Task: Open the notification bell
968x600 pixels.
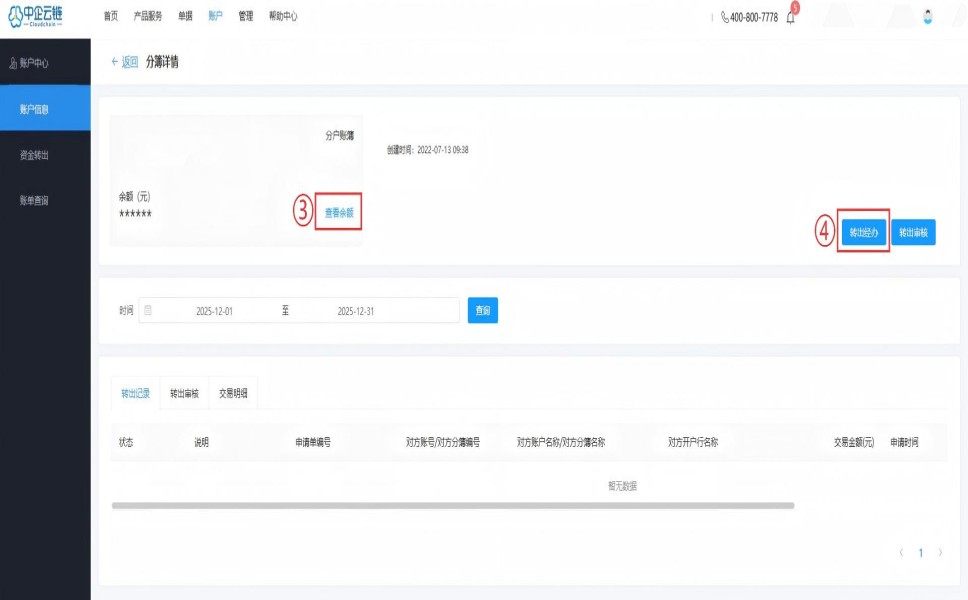Action: [790, 17]
